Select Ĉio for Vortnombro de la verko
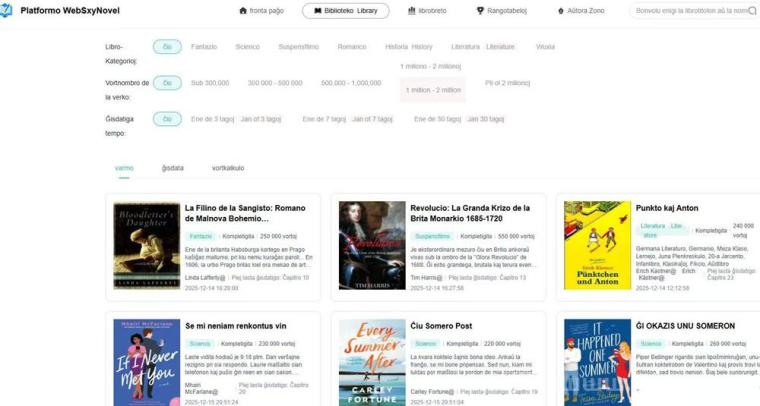The width and height of the screenshot is (760, 406). 167,83
